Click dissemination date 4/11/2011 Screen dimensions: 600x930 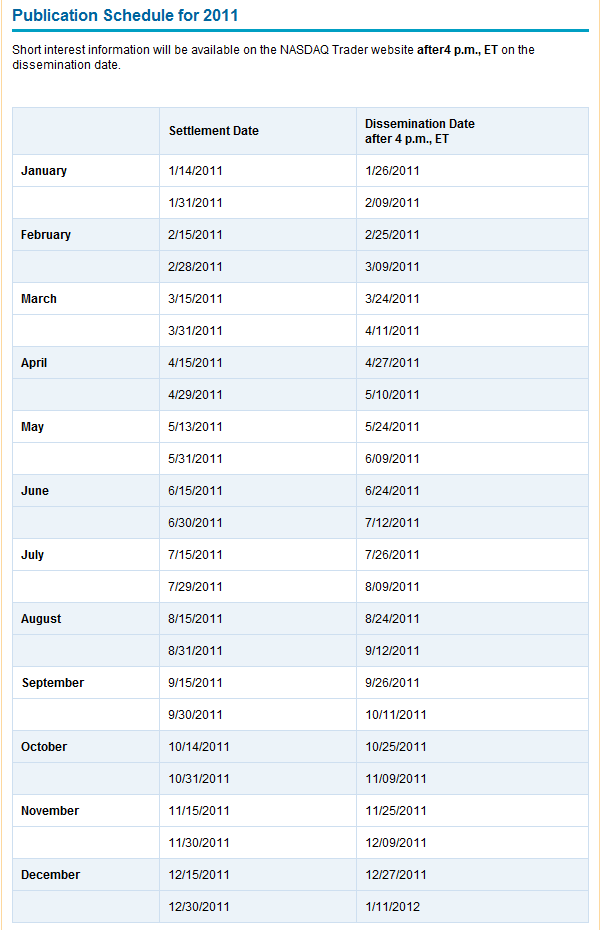(392, 331)
